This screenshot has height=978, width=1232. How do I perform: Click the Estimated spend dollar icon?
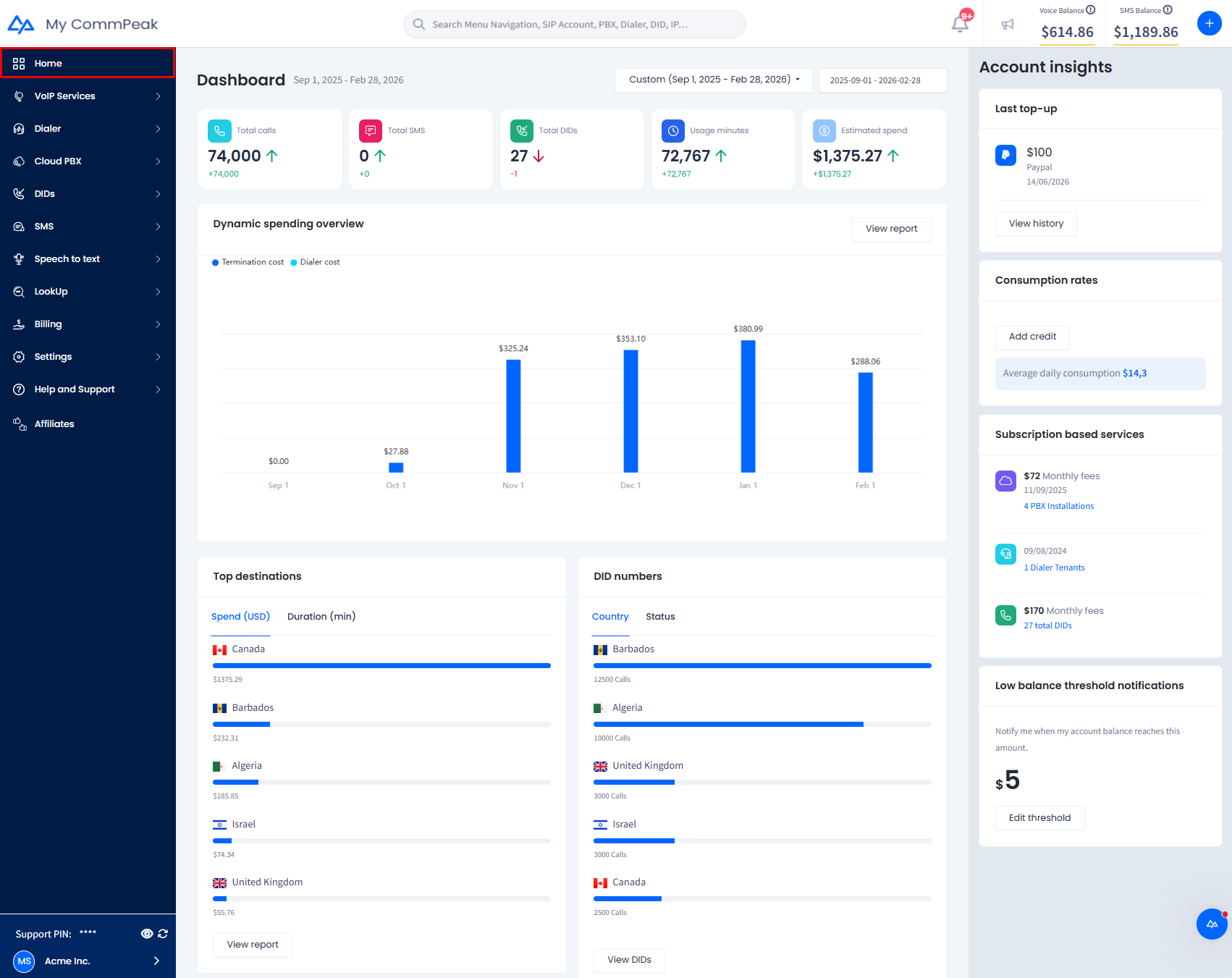tap(824, 131)
